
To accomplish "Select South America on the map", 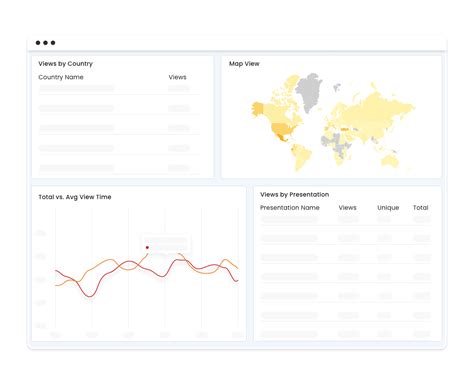I will pyautogui.click(x=302, y=157).
